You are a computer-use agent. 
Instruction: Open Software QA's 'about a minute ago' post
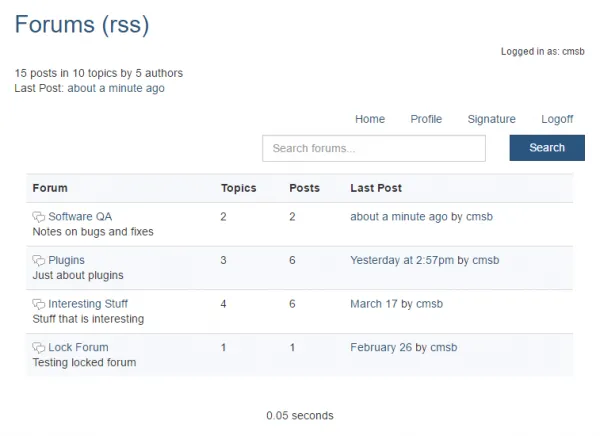click(398, 216)
